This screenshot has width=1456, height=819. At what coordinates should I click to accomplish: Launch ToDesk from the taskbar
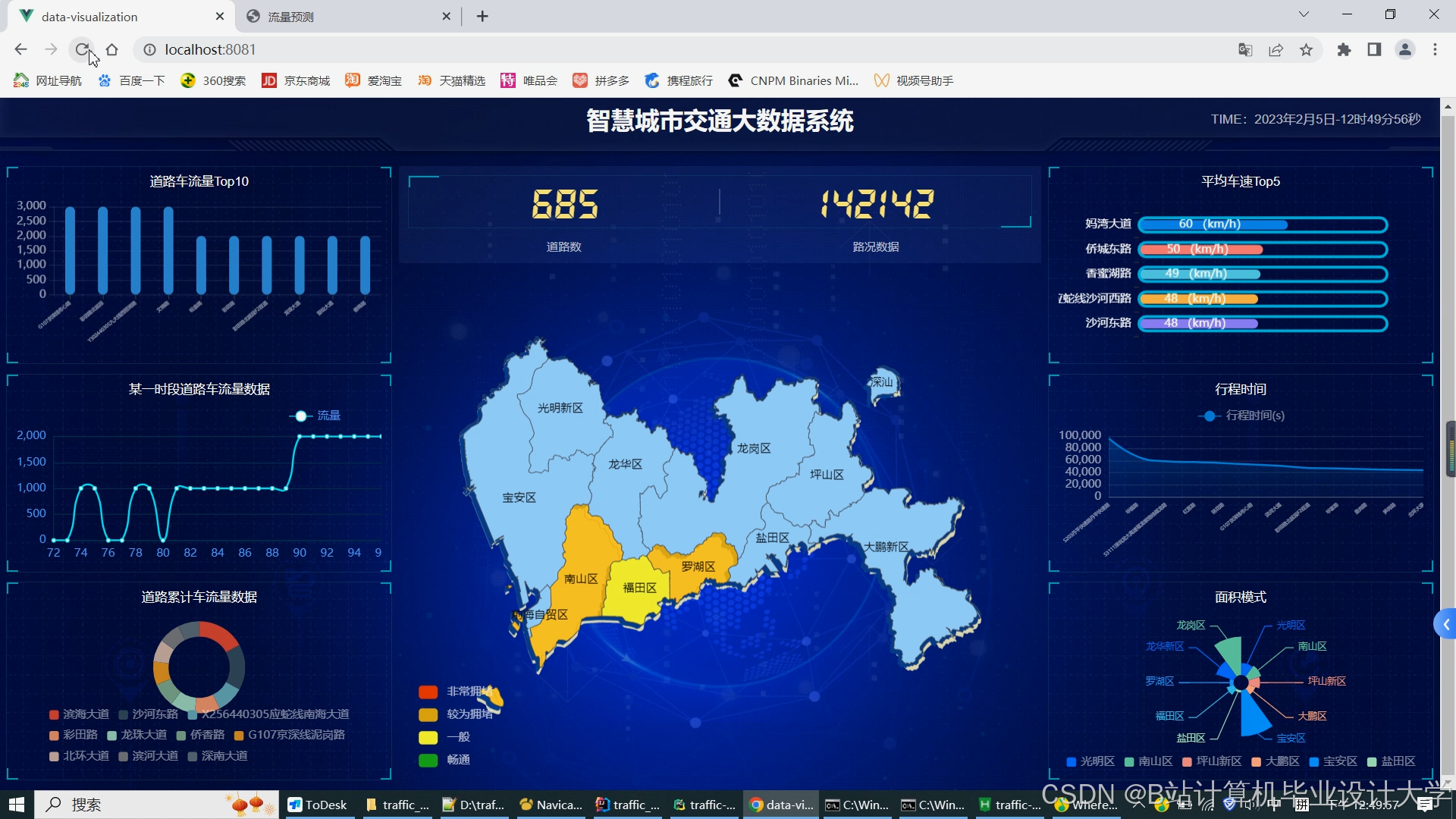[318, 804]
